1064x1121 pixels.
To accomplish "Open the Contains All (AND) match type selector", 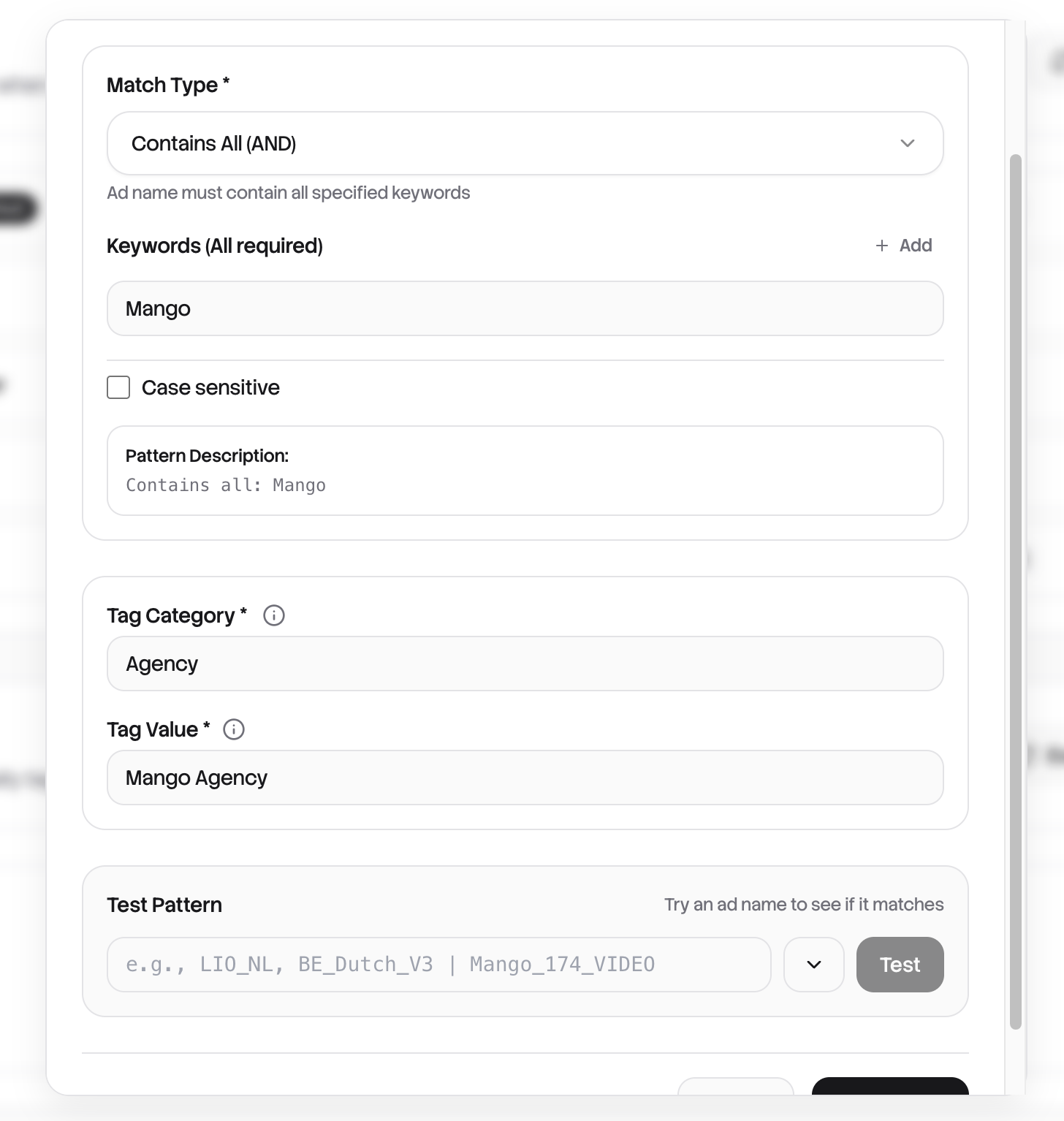I will coord(525,143).
